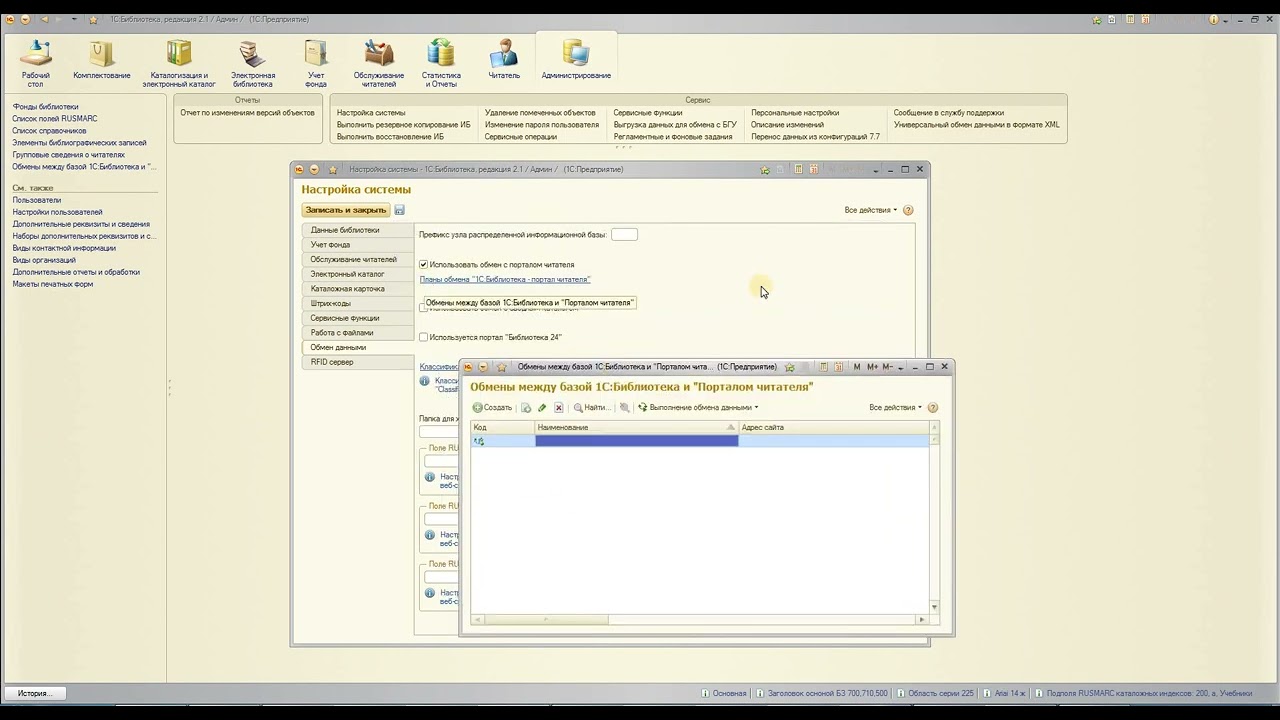Image resolution: width=1280 pixels, height=720 pixels.
Task: Open Все действия menu in Настройка системы
Action: 871,210
